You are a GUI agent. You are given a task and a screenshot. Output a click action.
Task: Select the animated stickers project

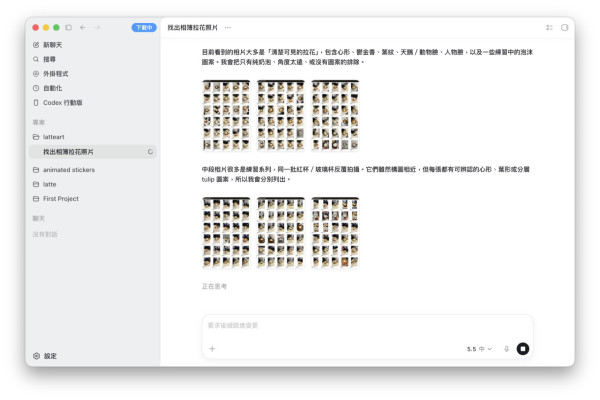click(64, 170)
